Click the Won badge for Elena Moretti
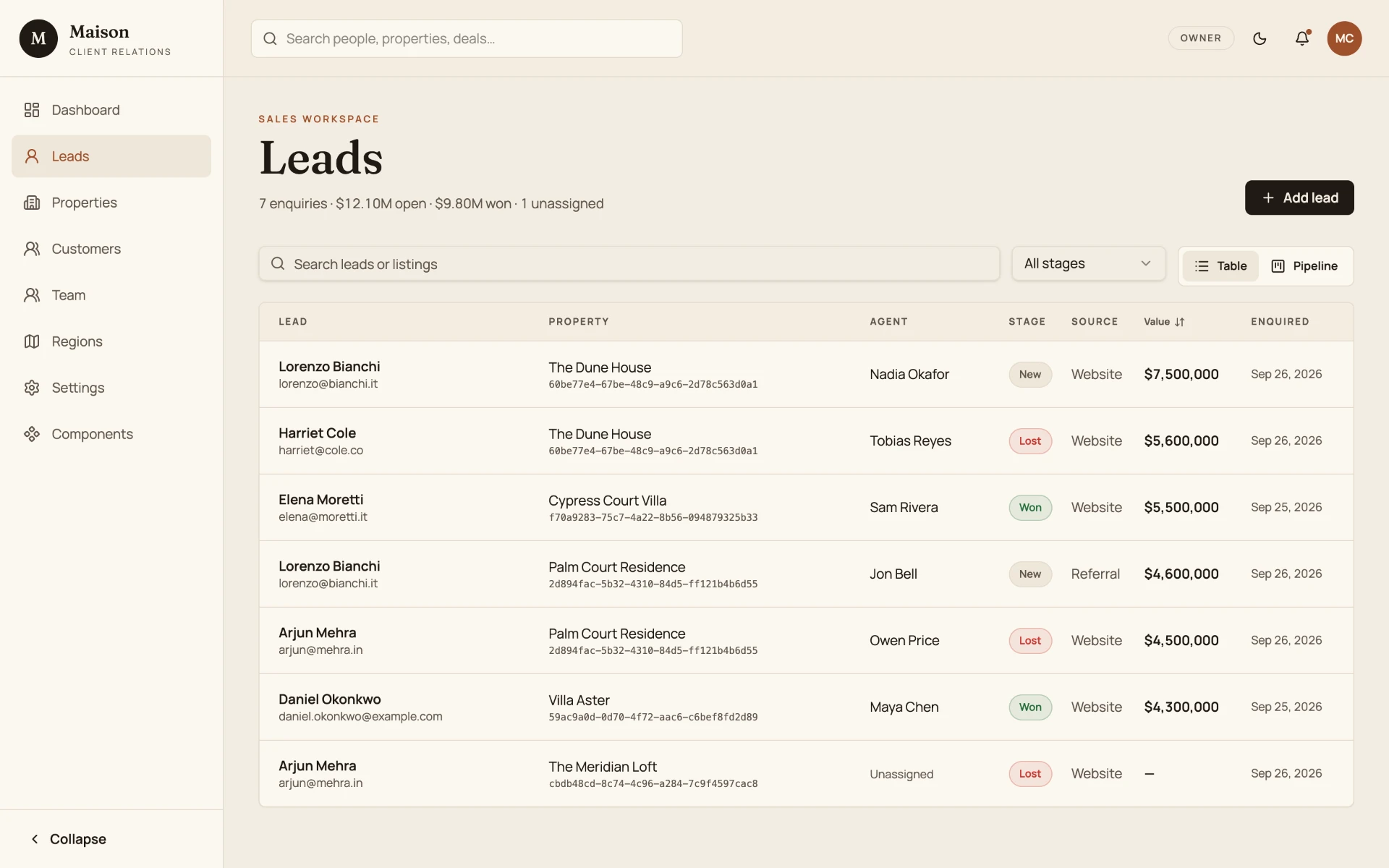 [x=1030, y=508]
